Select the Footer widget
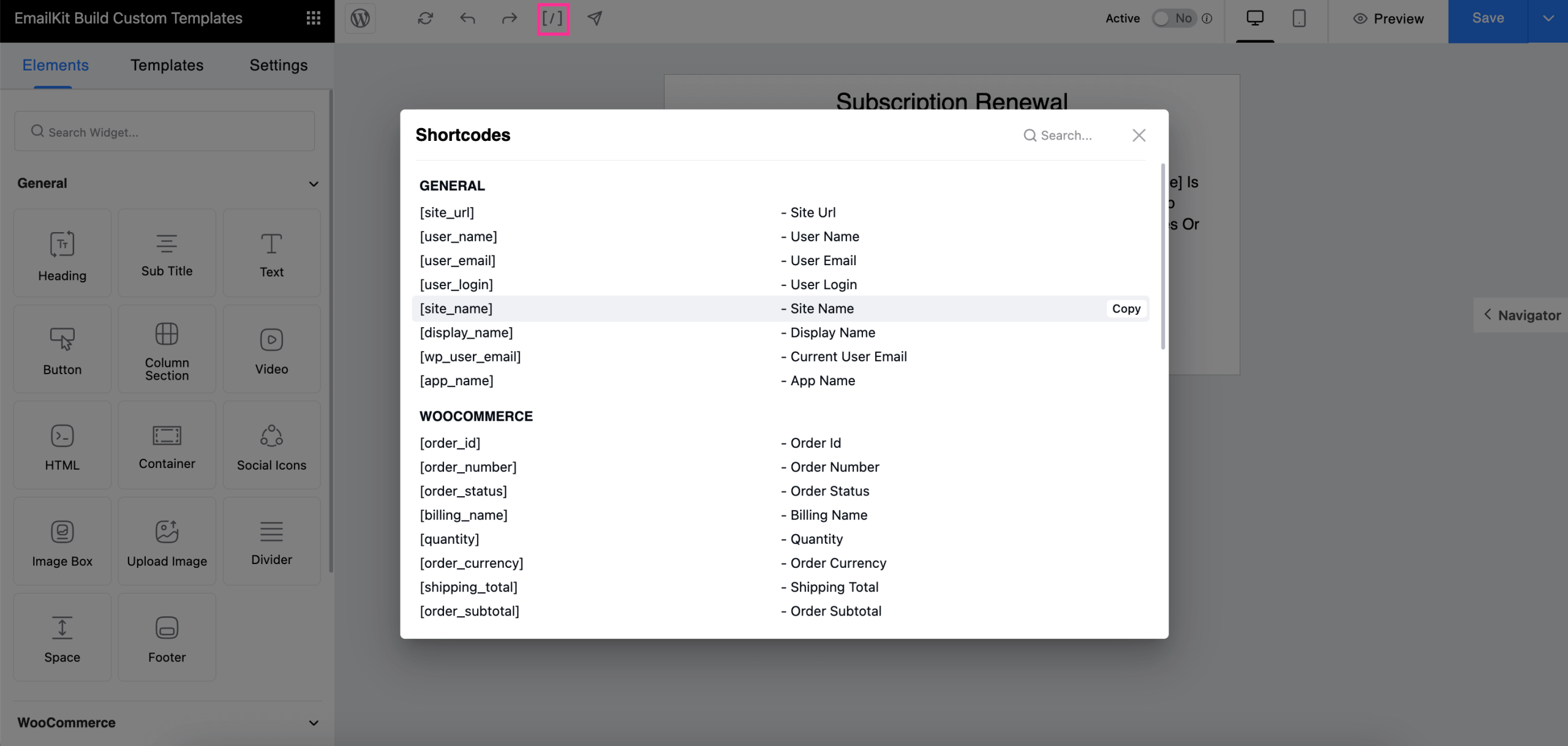Screen dimensions: 1568x746 point(167,637)
